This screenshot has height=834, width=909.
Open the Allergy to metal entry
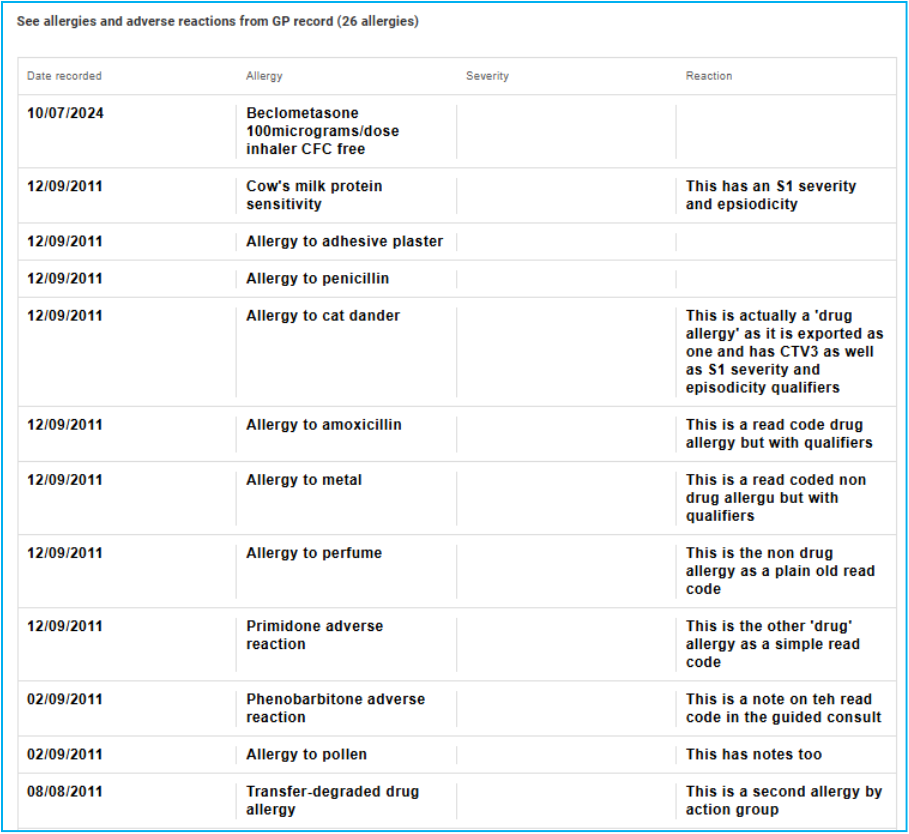pos(304,480)
